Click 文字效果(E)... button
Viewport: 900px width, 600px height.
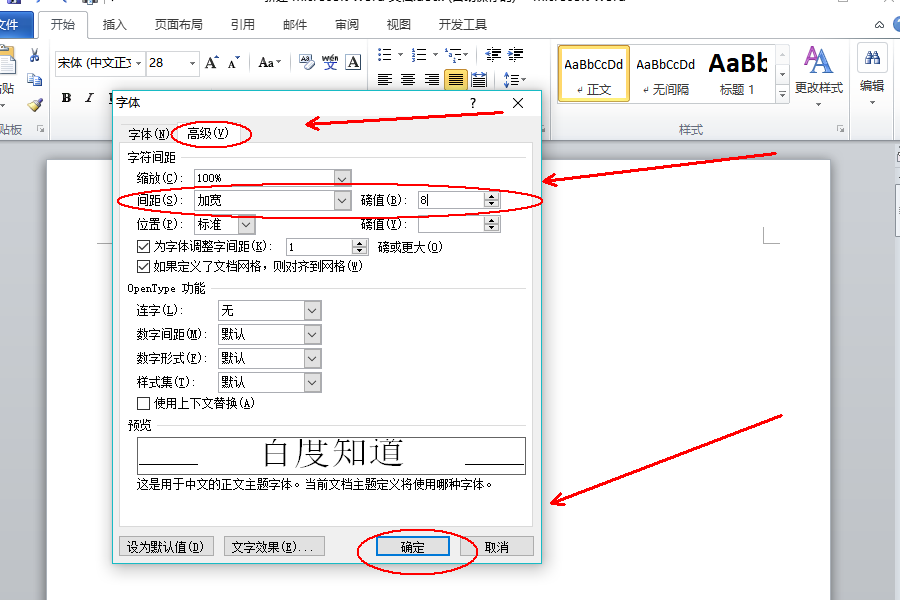[274, 547]
